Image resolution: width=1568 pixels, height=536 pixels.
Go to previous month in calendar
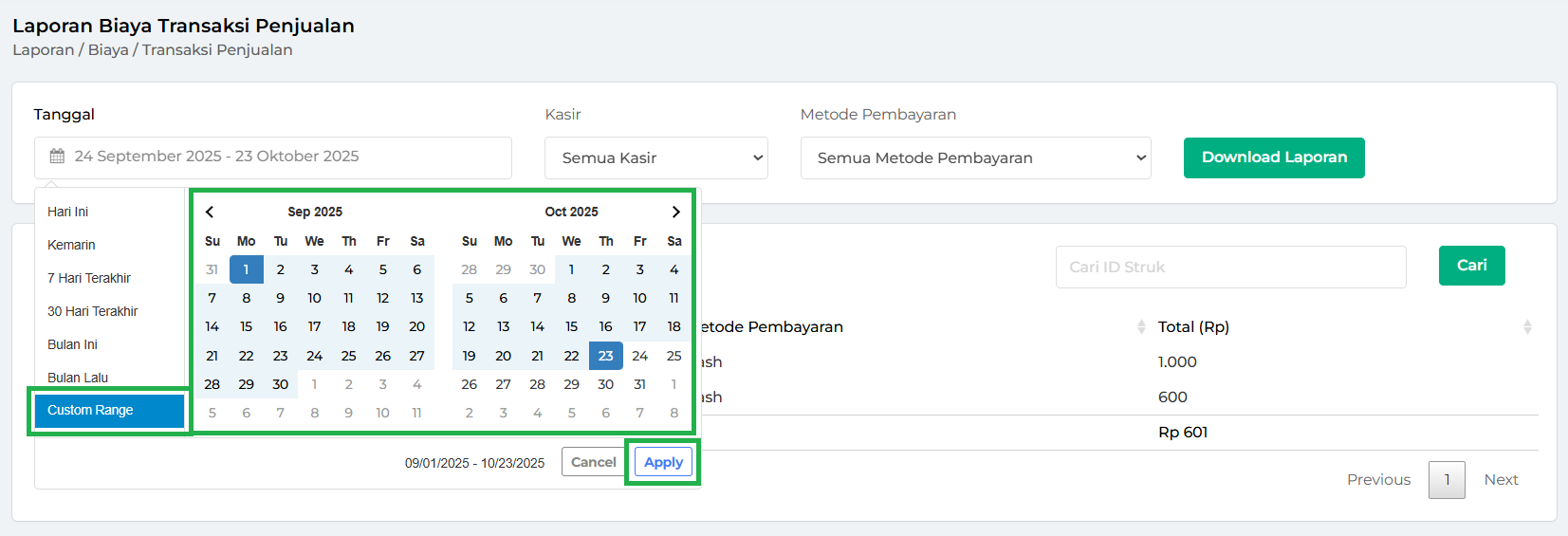click(x=210, y=212)
